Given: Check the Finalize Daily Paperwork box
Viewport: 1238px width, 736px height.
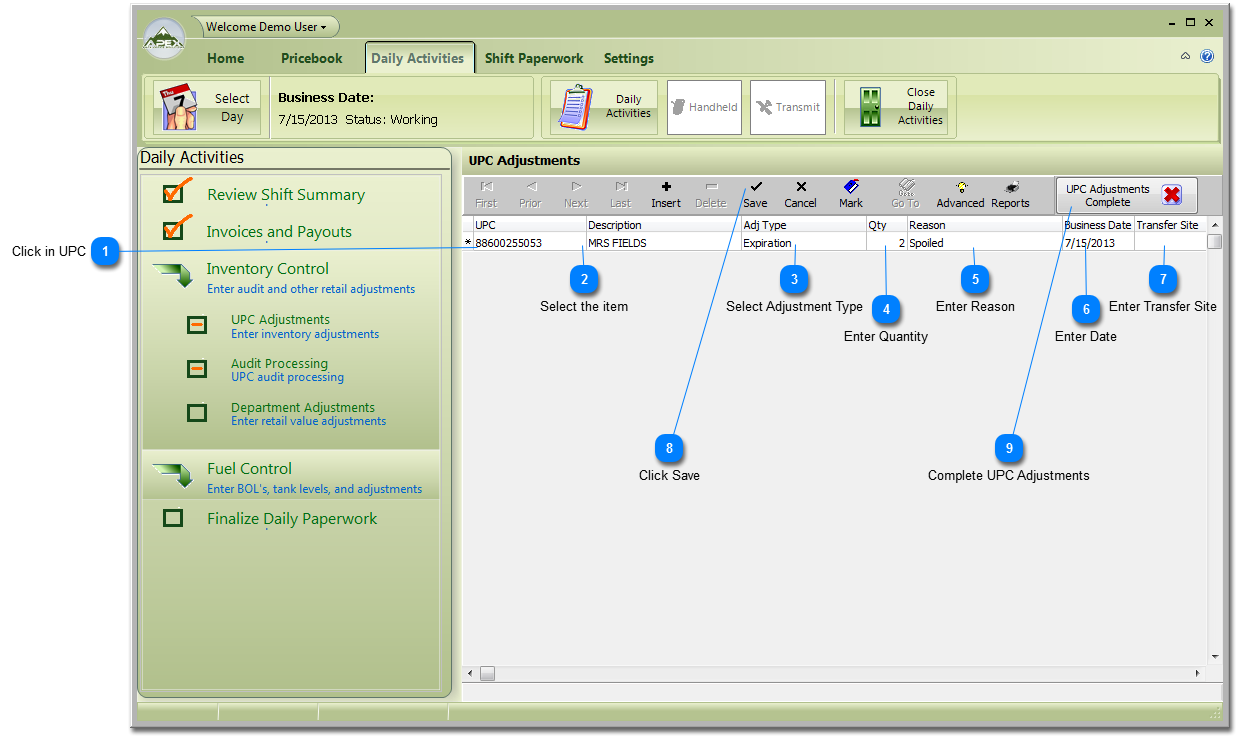Looking at the screenshot, I should (173, 518).
